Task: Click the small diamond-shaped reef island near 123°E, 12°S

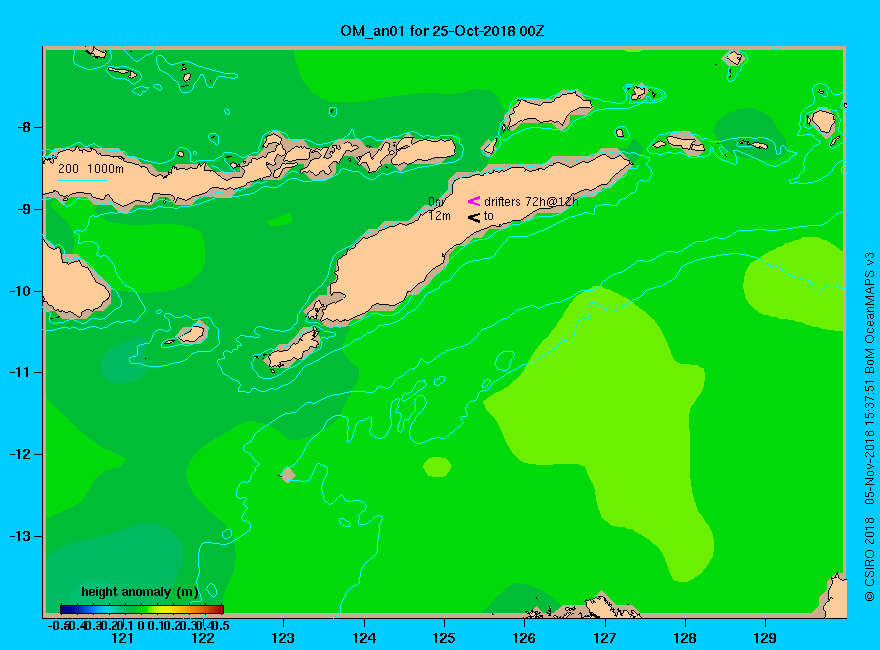Action: [x=287, y=474]
